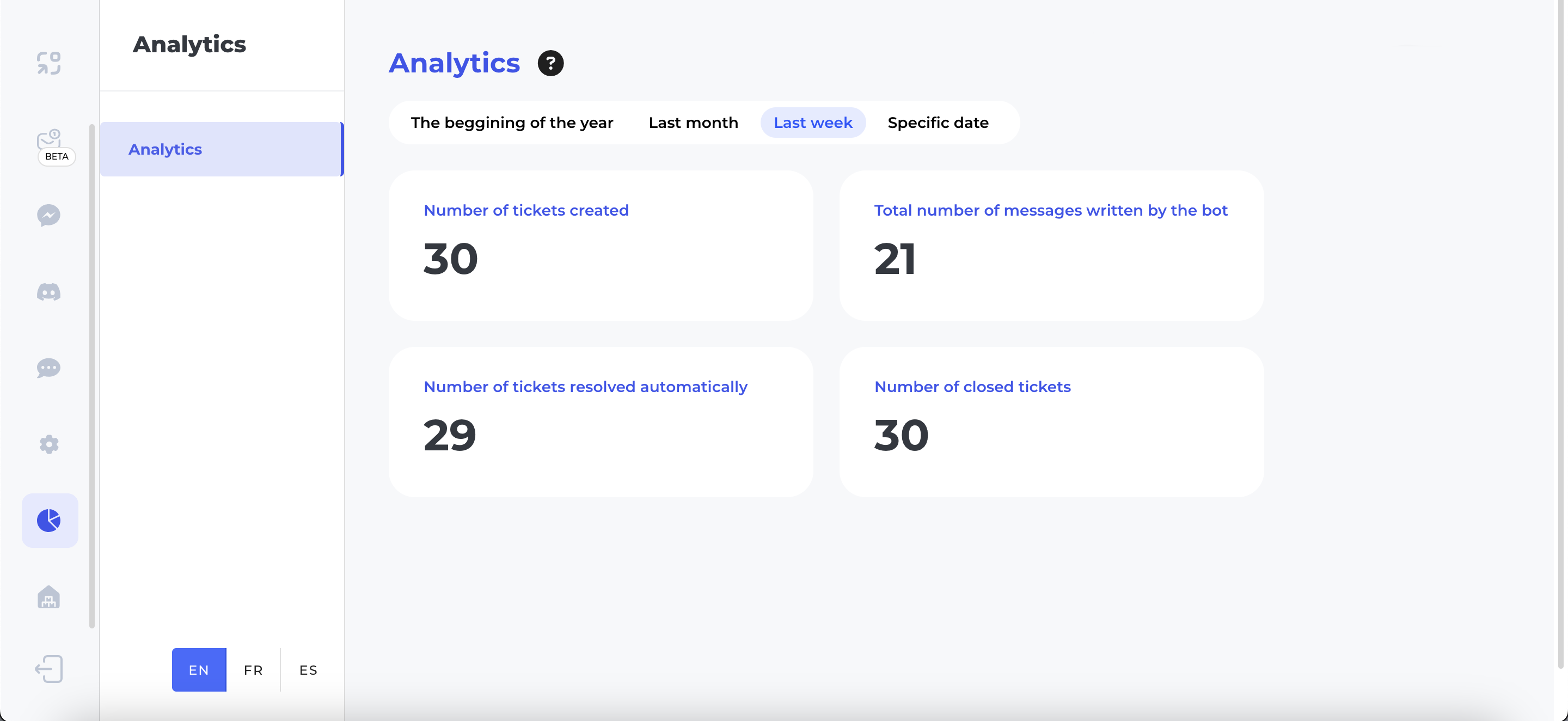Open the settings gear icon

click(48, 444)
